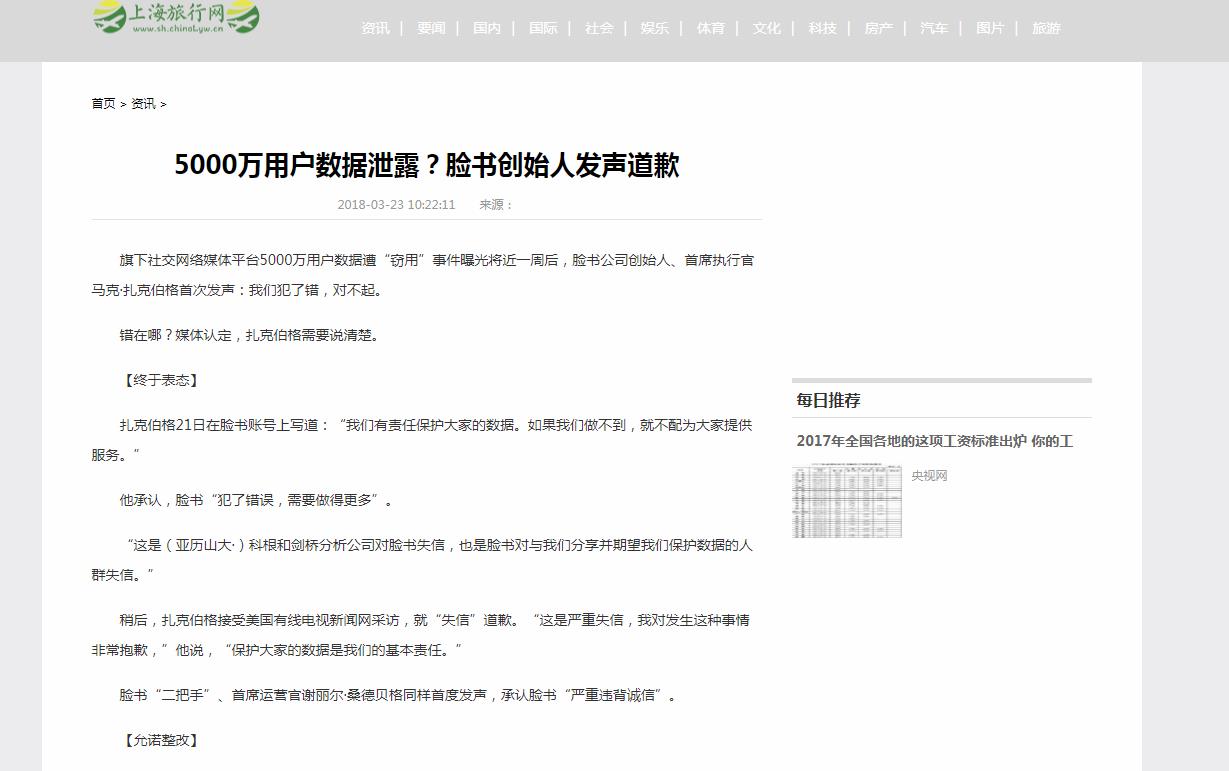Click the 央视网 source label
The height and width of the screenshot is (771, 1229).
click(929, 476)
